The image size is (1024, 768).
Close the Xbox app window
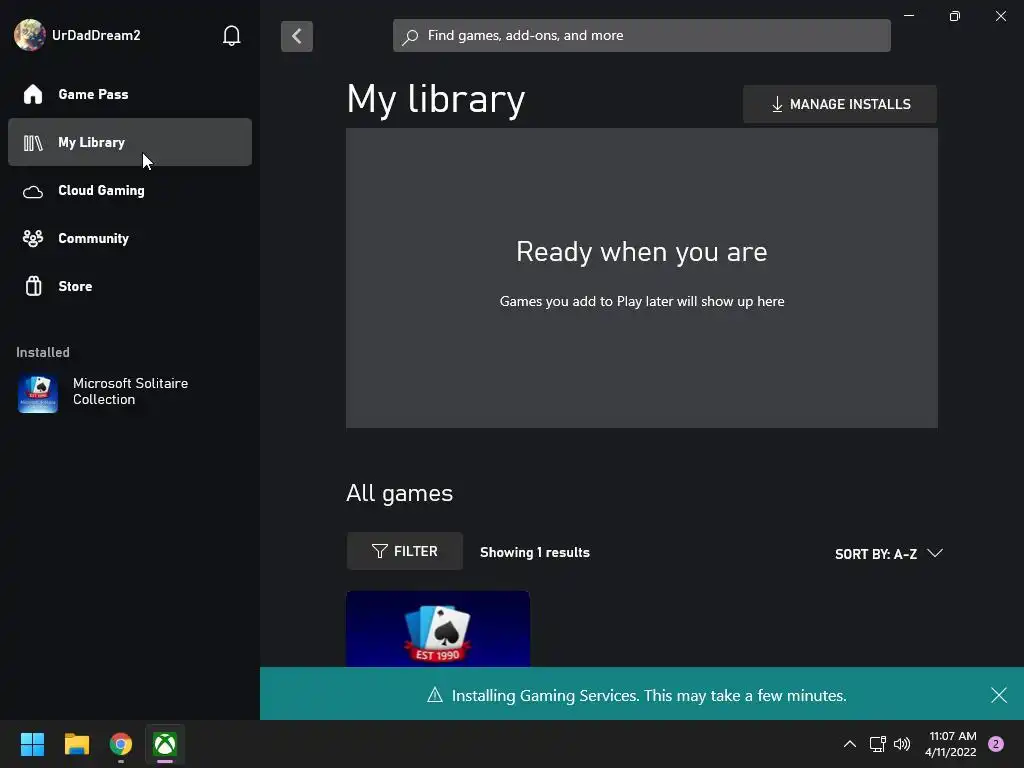(1000, 16)
